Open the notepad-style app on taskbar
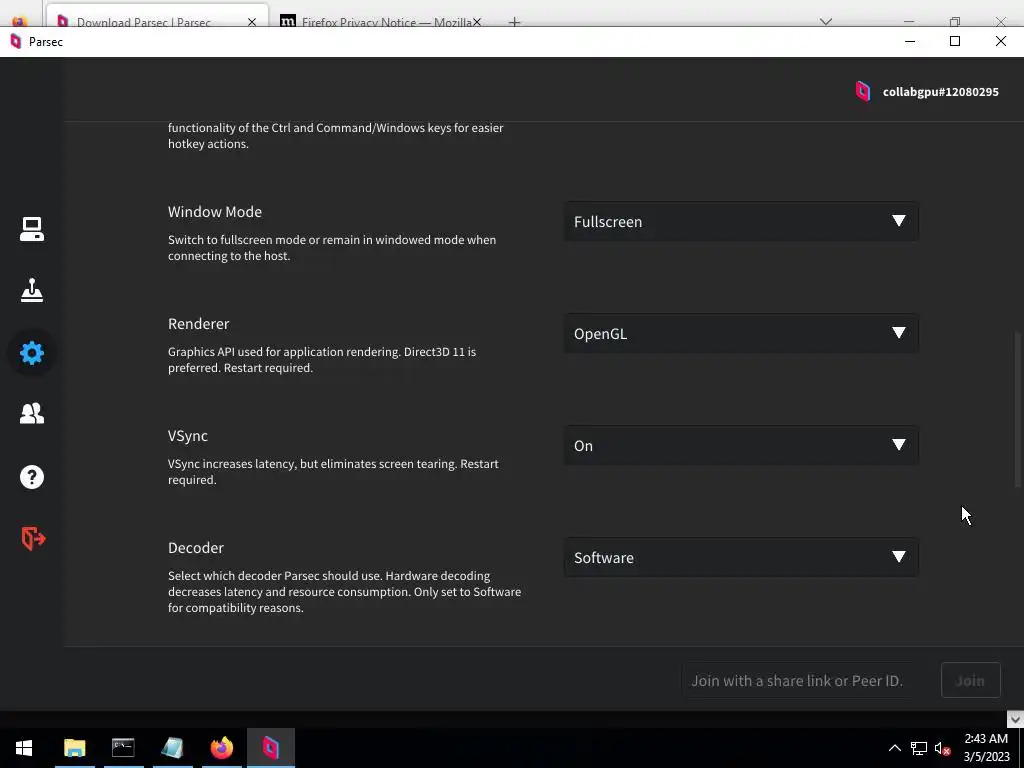This screenshot has width=1024, height=768. (172, 748)
